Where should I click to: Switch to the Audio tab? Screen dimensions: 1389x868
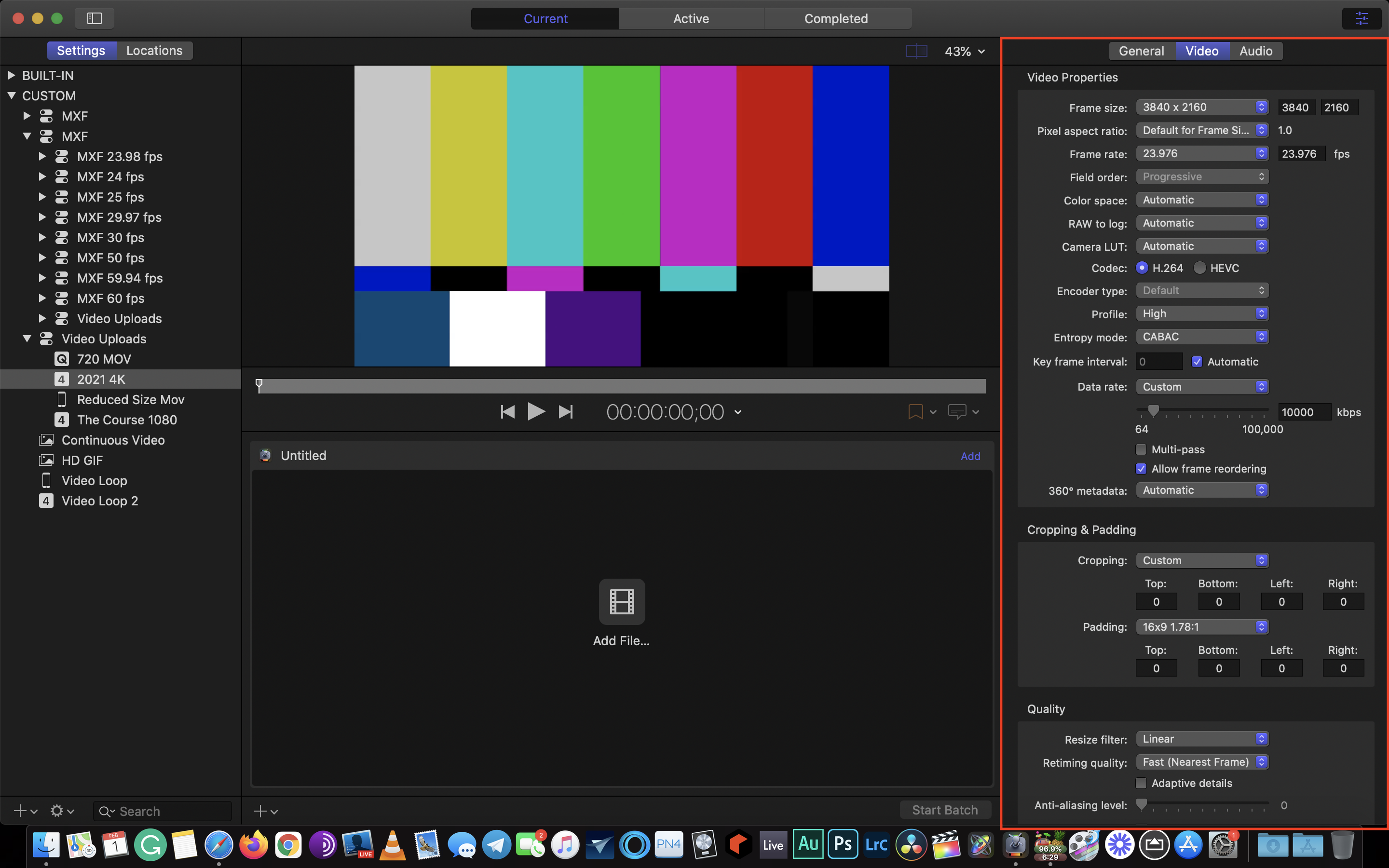tap(1256, 51)
